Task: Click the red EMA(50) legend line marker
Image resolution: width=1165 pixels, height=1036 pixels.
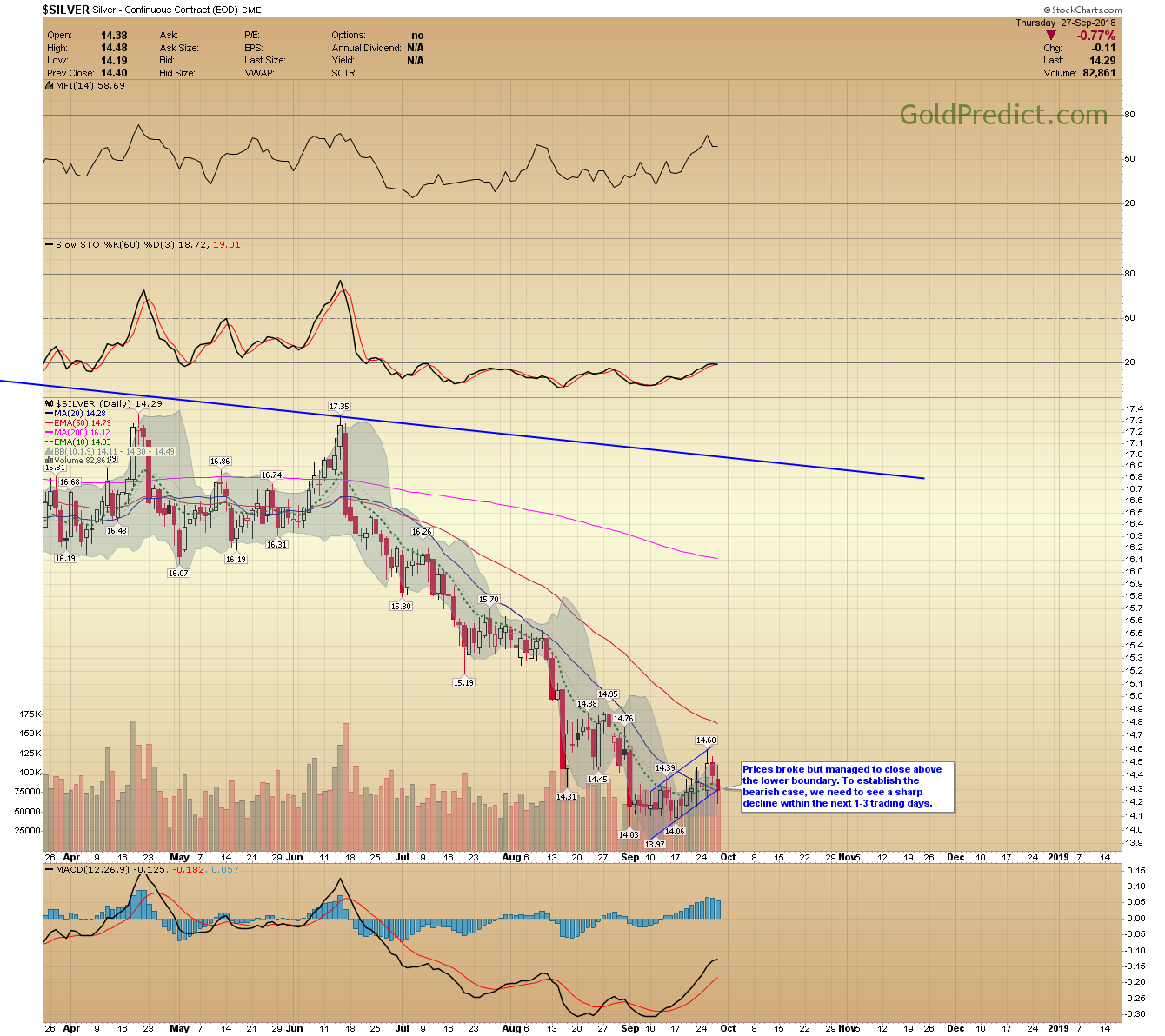Action: pos(49,423)
